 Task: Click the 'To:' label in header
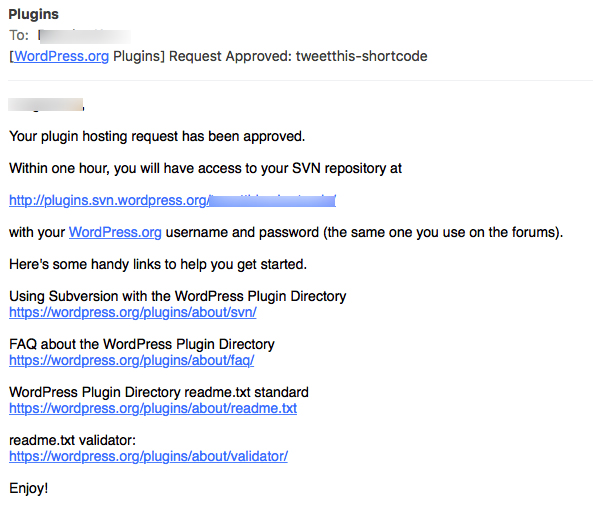click(x=19, y=36)
